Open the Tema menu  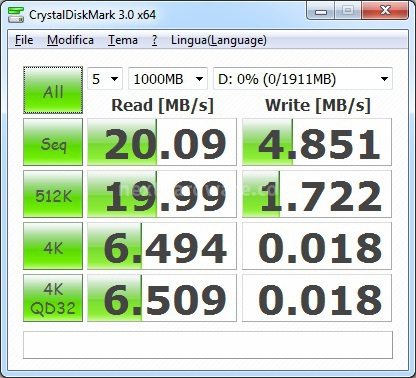pyautogui.click(x=123, y=40)
